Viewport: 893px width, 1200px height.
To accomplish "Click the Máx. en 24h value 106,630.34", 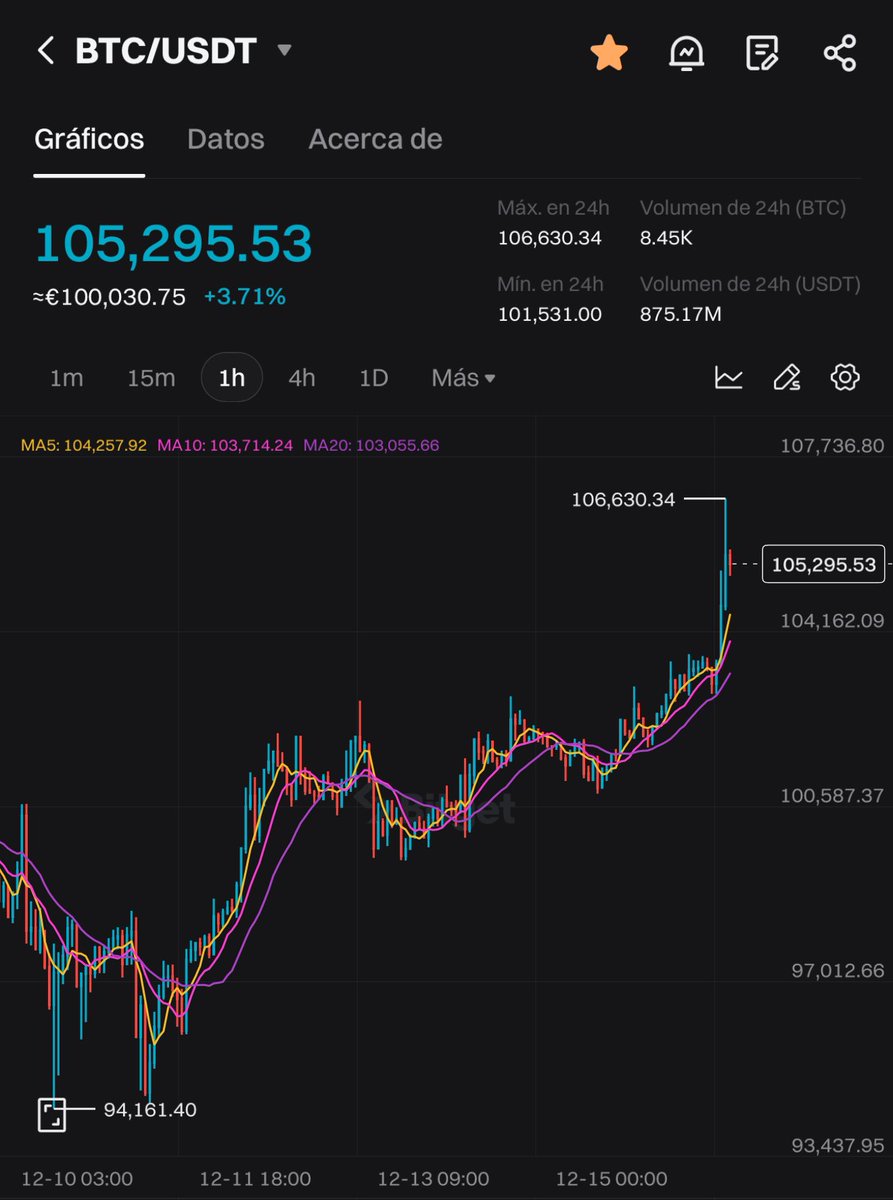I will (550, 238).
